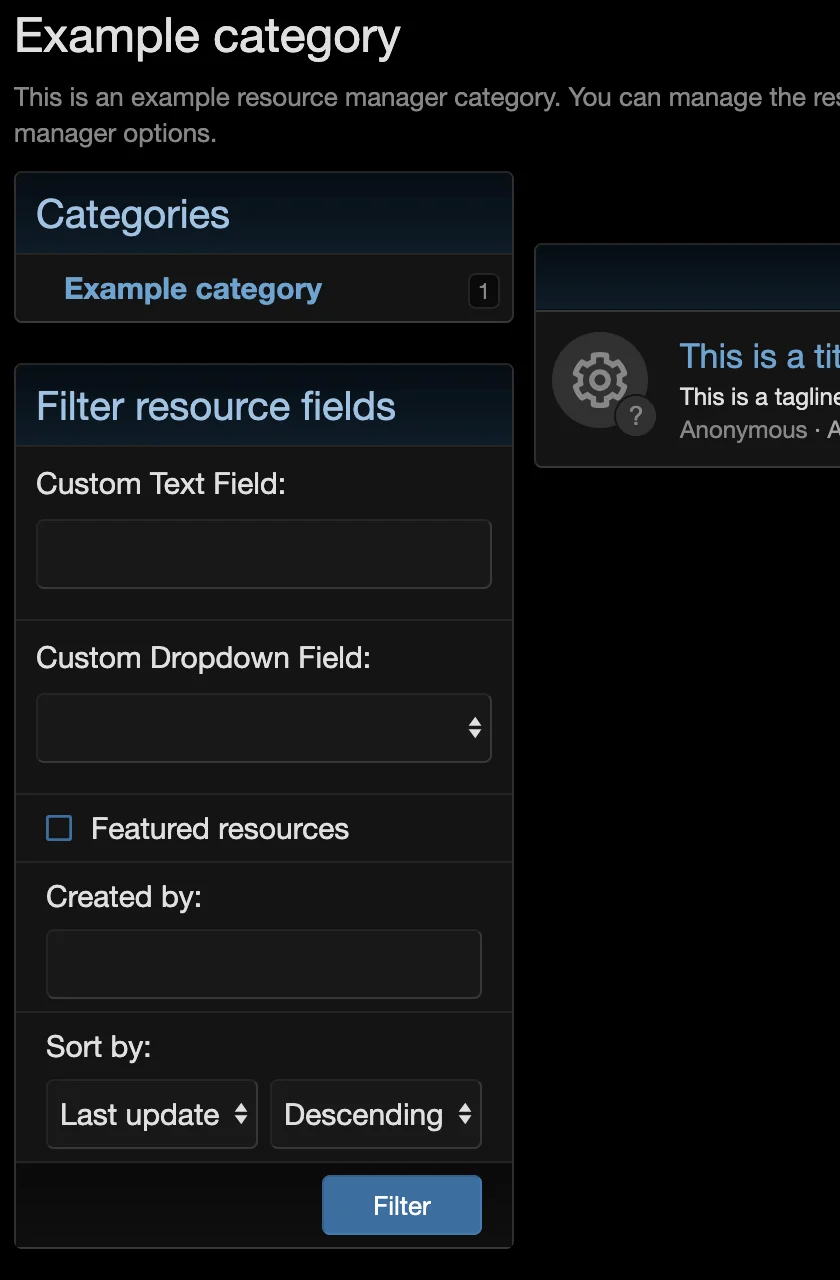Click the resource count badge showing '1'
Screen dimensions: 840x1280
click(x=483, y=291)
